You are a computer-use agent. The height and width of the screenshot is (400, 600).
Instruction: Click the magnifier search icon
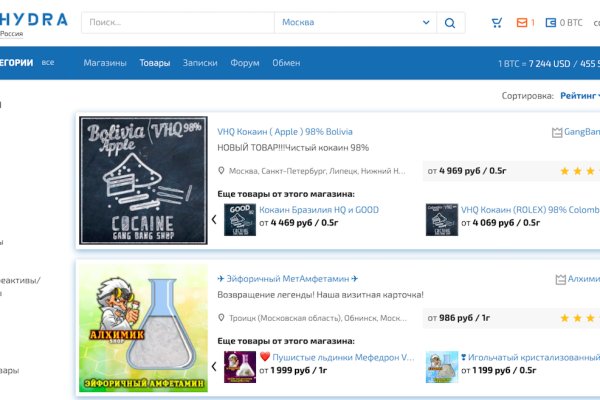coord(451,22)
